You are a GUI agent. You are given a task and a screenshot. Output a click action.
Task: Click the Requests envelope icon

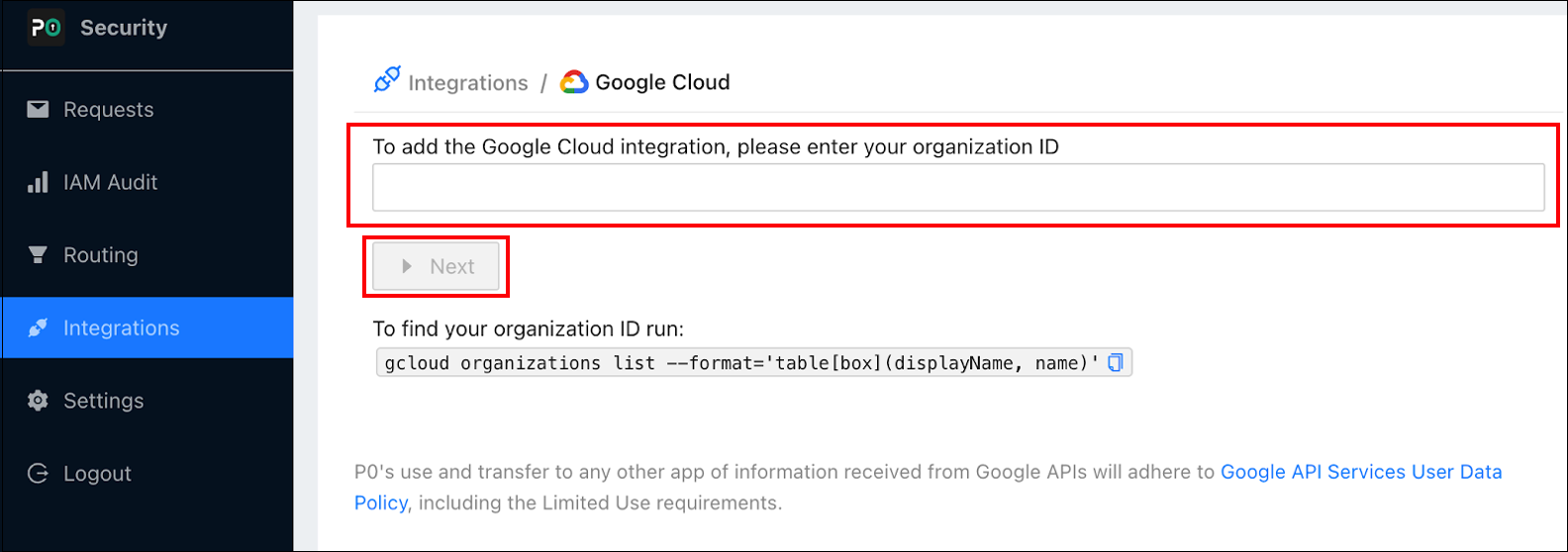38,110
